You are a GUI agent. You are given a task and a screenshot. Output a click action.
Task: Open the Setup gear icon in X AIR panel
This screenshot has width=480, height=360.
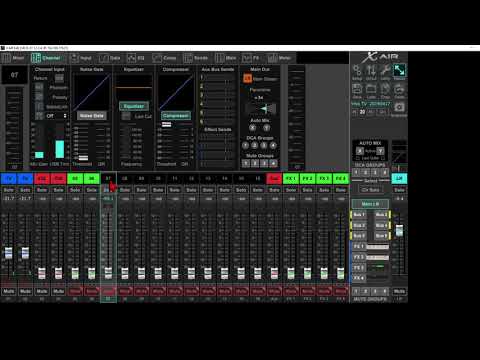click(x=357, y=70)
